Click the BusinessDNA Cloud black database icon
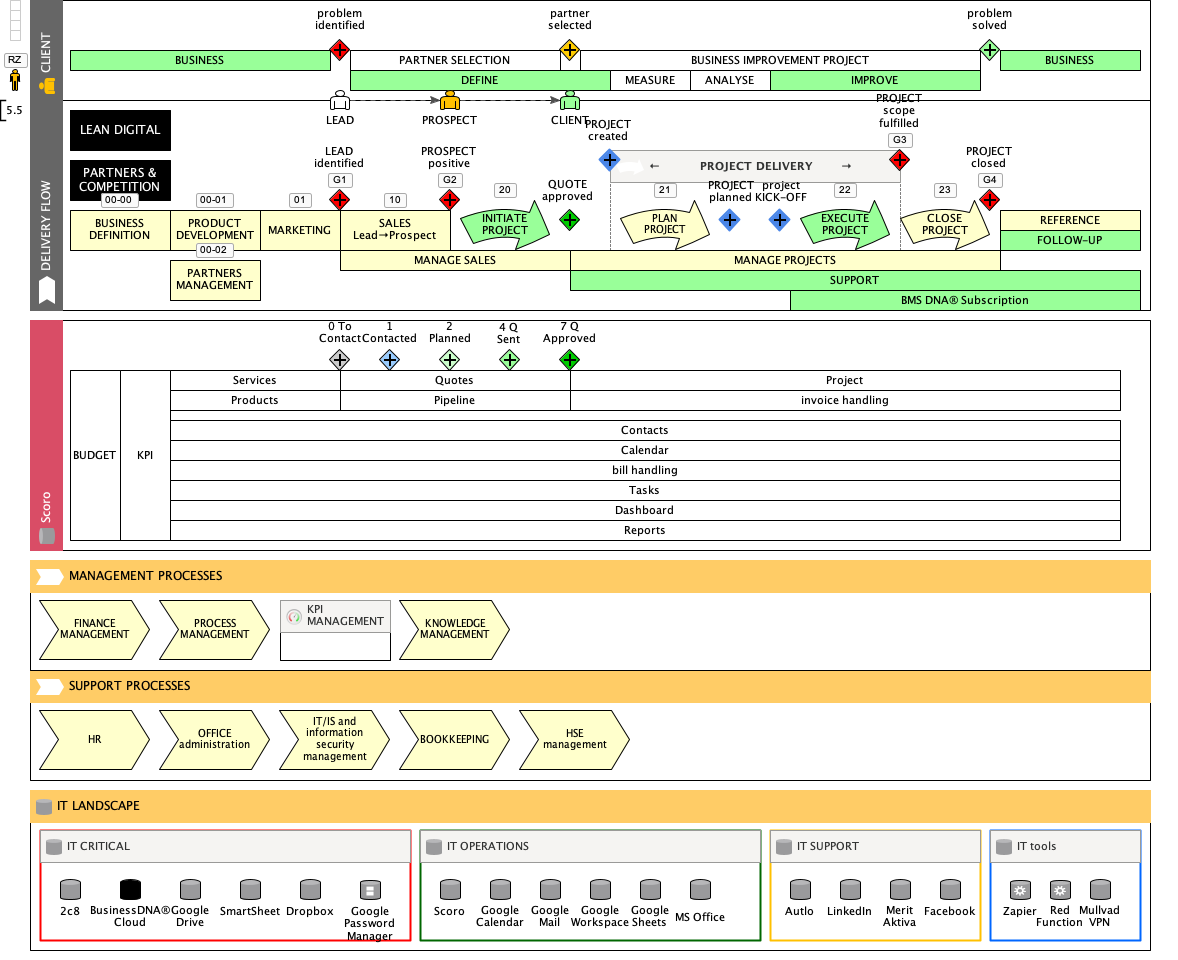This screenshot has height=960, width=1178. [130, 889]
